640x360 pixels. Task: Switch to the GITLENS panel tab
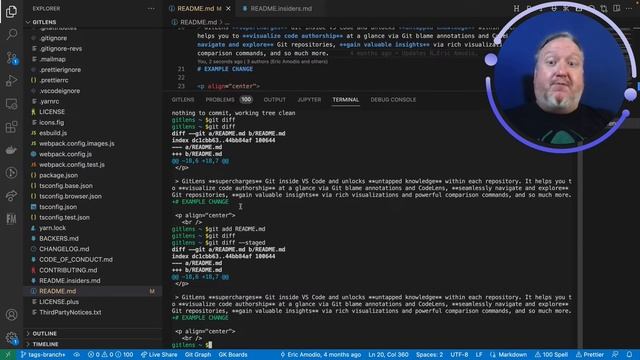[x=183, y=100]
